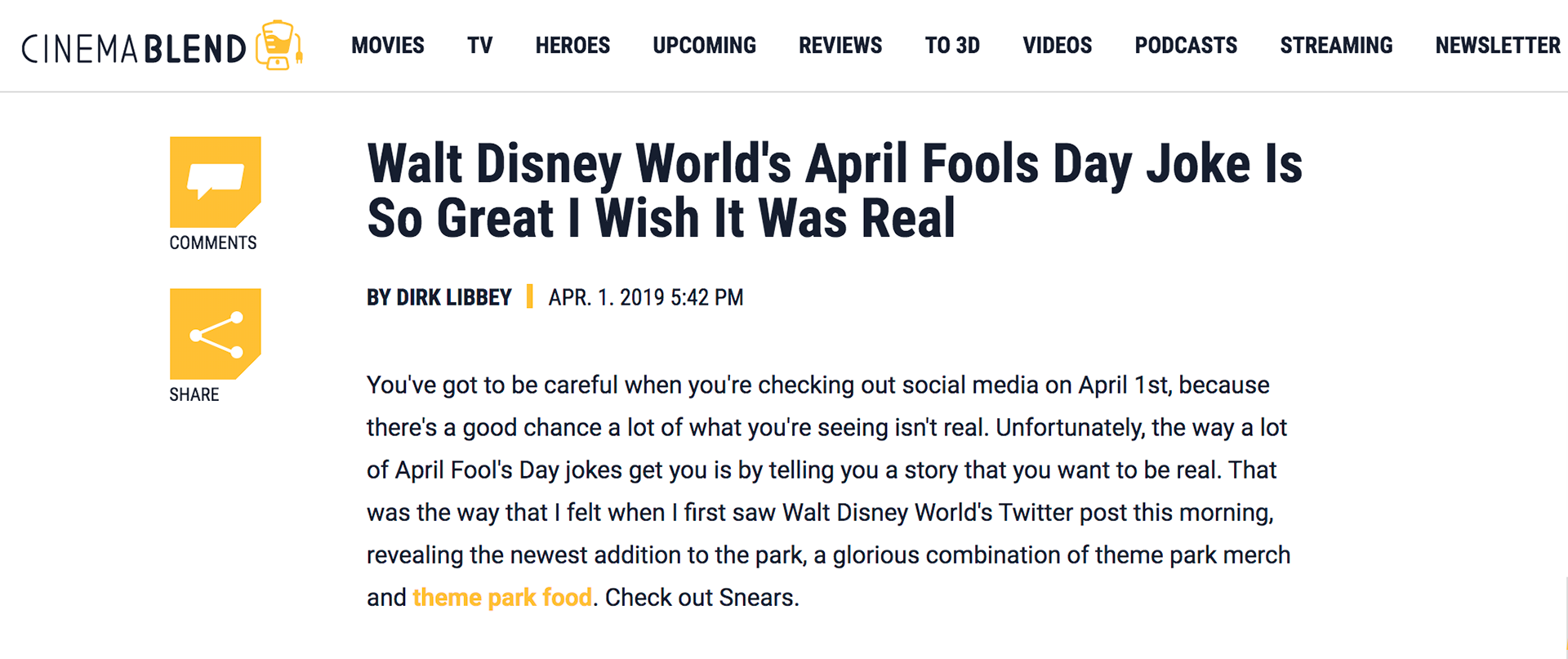Click the yellow Comments speech bubble icon
Image resolution: width=1568 pixels, height=659 pixels.
point(215,181)
